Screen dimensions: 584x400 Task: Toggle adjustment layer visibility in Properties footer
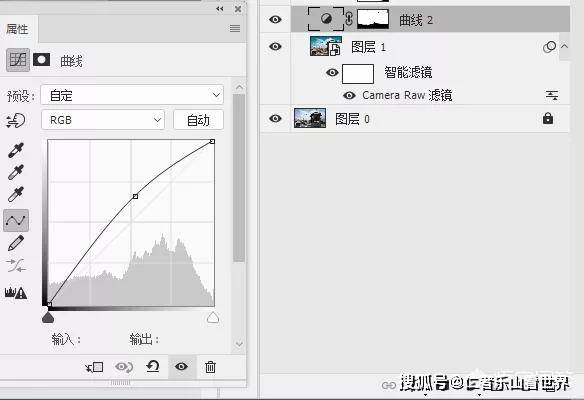click(x=181, y=367)
